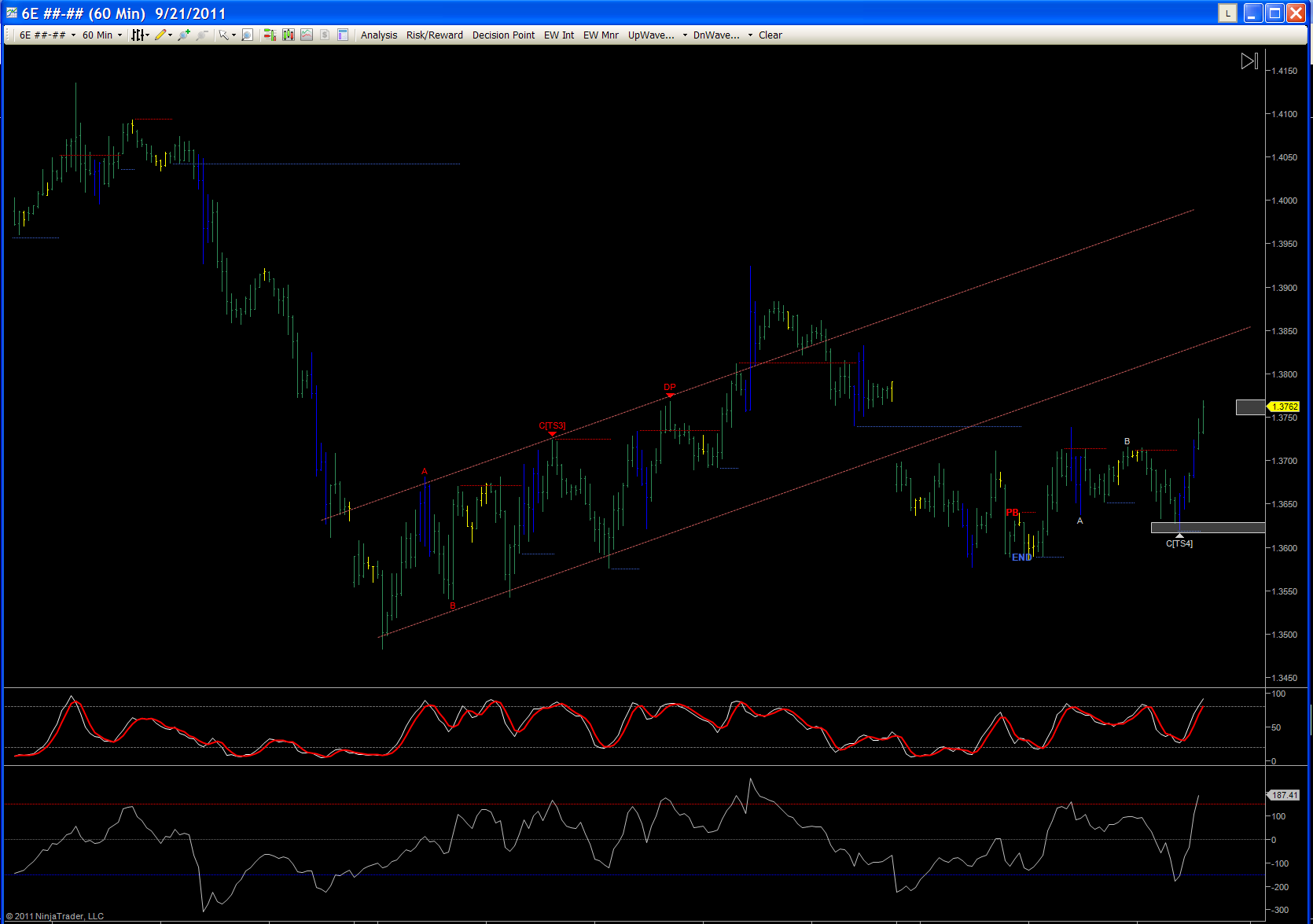This screenshot has width=1313, height=924.
Task: Click the NinjaTrader icon in title bar
Action: [x=12, y=13]
